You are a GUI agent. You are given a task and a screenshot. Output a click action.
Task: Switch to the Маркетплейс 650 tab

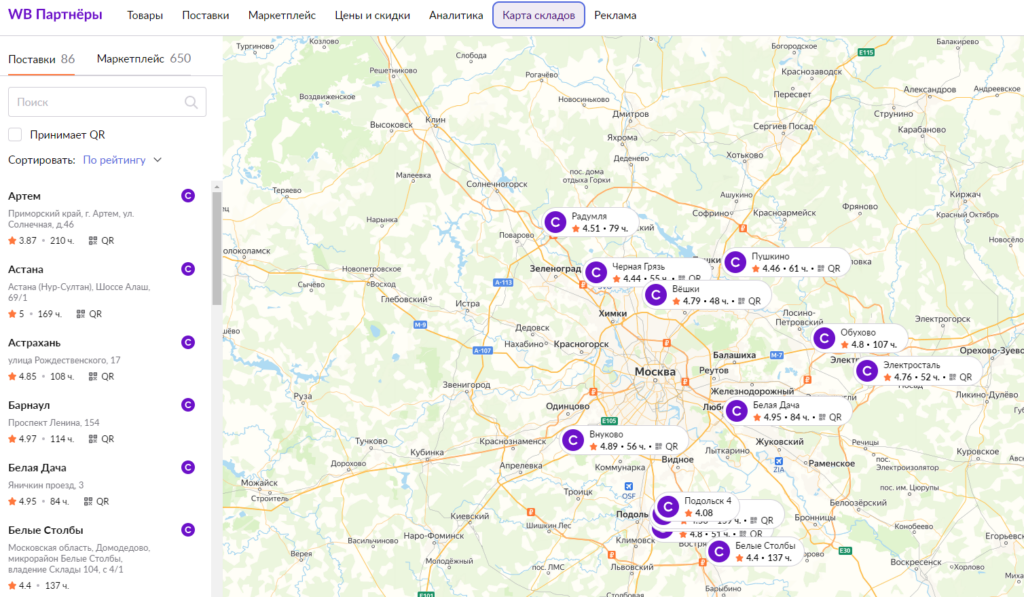click(x=144, y=59)
